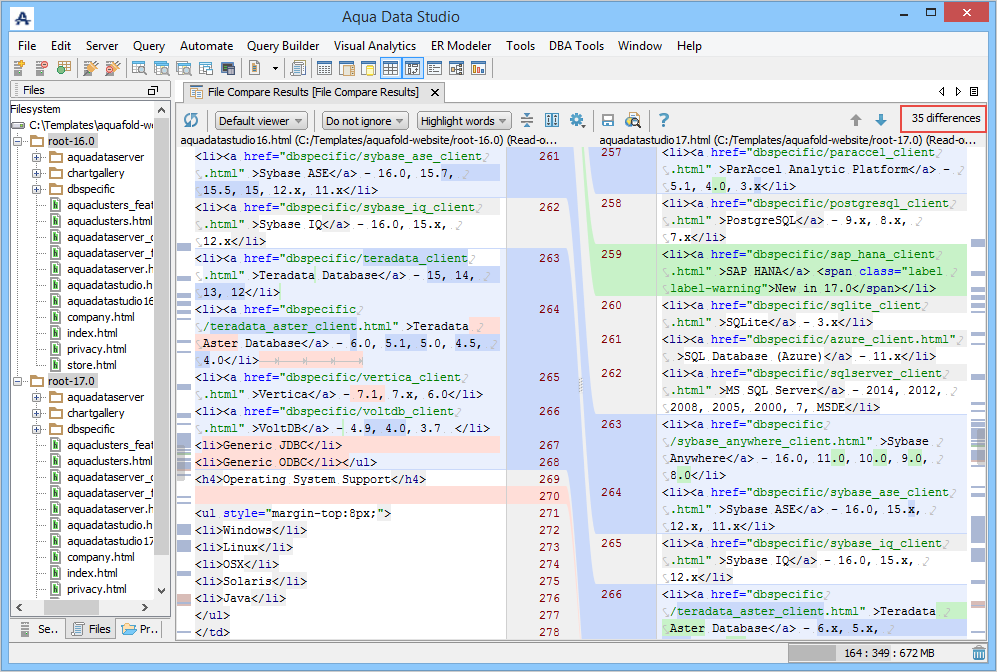Image resolution: width=997 pixels, height=672 pixels.
Task: Click the memory usage bar in status bar
Action: coord(877,653)
